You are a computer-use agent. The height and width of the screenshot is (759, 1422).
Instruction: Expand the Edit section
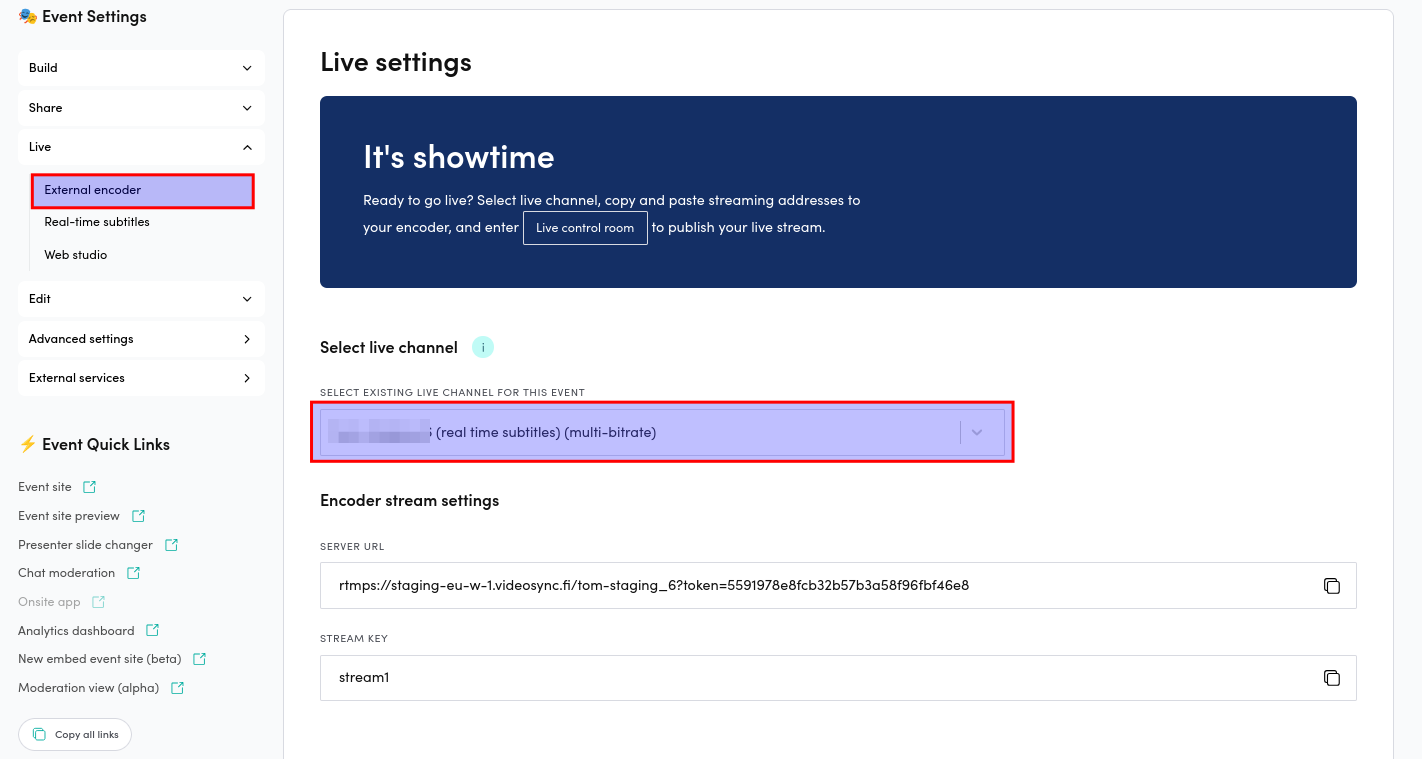click(140, 298)
